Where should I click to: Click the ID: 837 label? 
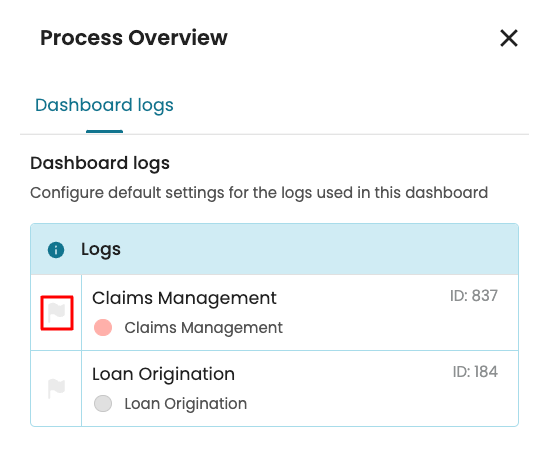point(474,296)
